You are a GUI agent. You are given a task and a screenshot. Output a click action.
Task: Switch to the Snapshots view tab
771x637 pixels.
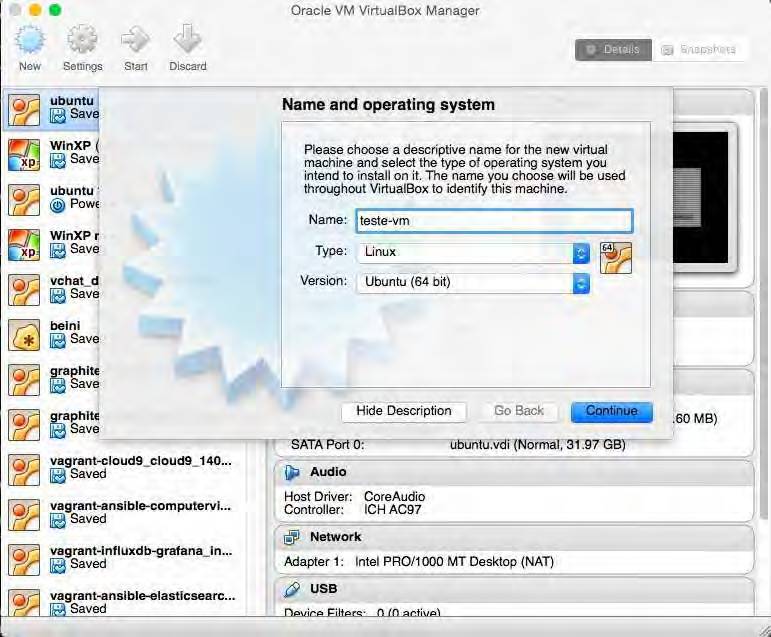click(x=700, y=50)
